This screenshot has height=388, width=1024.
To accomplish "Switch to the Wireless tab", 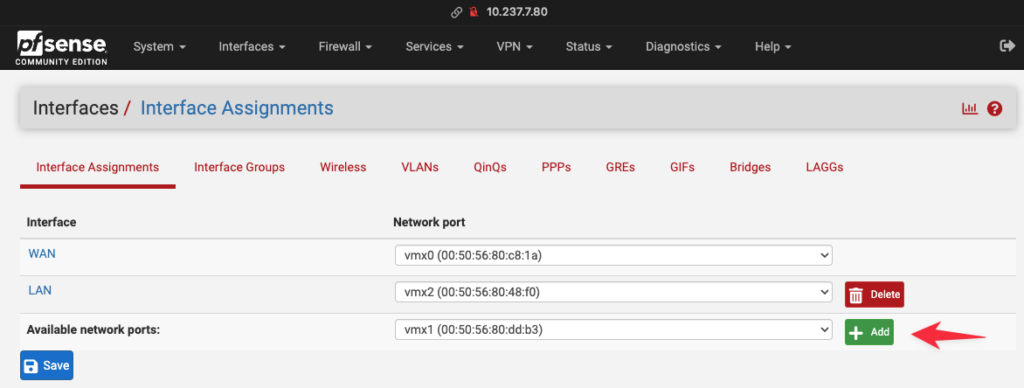I will pos(343,167).
